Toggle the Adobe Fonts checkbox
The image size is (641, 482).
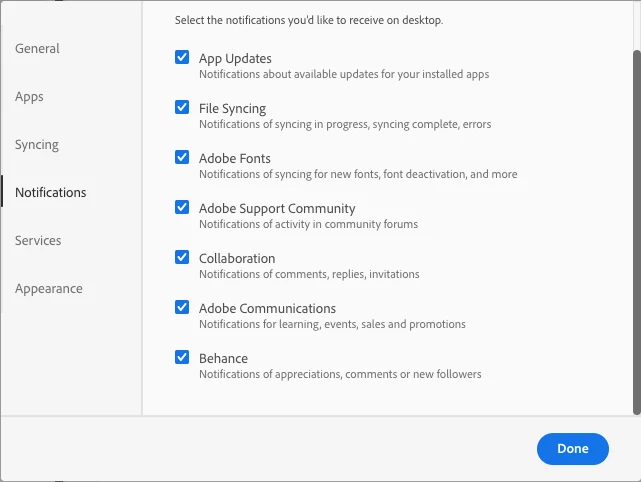click(x=182, y=157)
